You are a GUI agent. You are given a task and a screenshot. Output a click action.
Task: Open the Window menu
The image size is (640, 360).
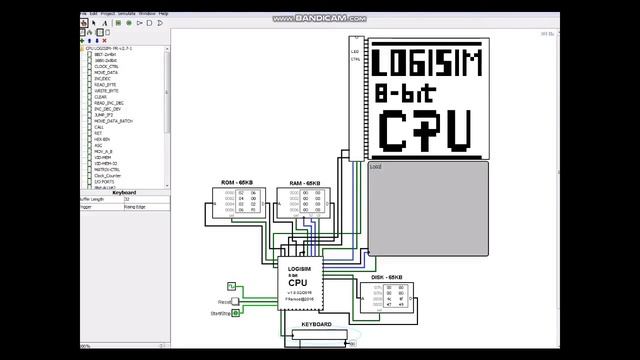coord(147,14)
